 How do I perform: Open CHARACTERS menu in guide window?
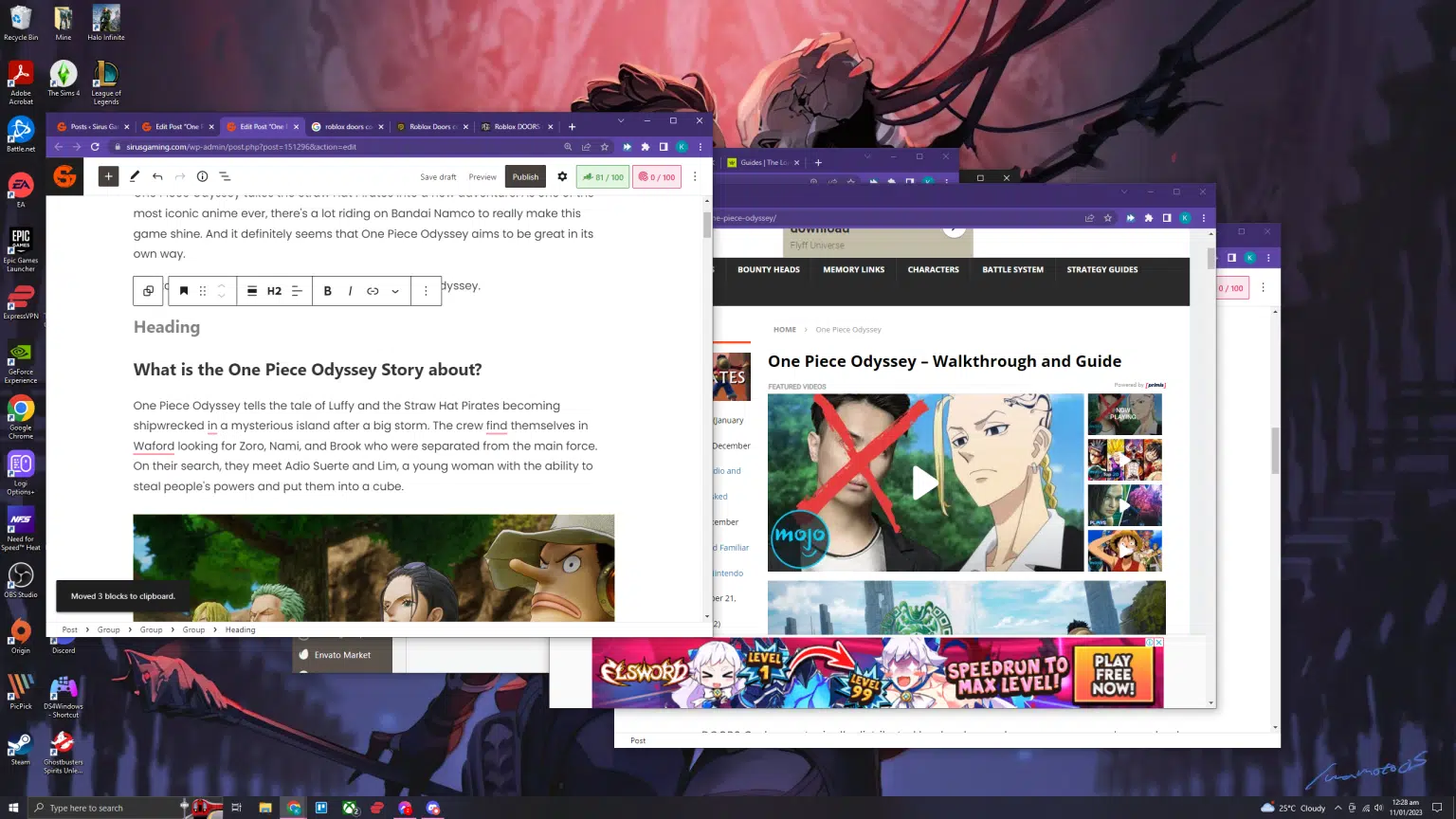(x=933, y=269)
